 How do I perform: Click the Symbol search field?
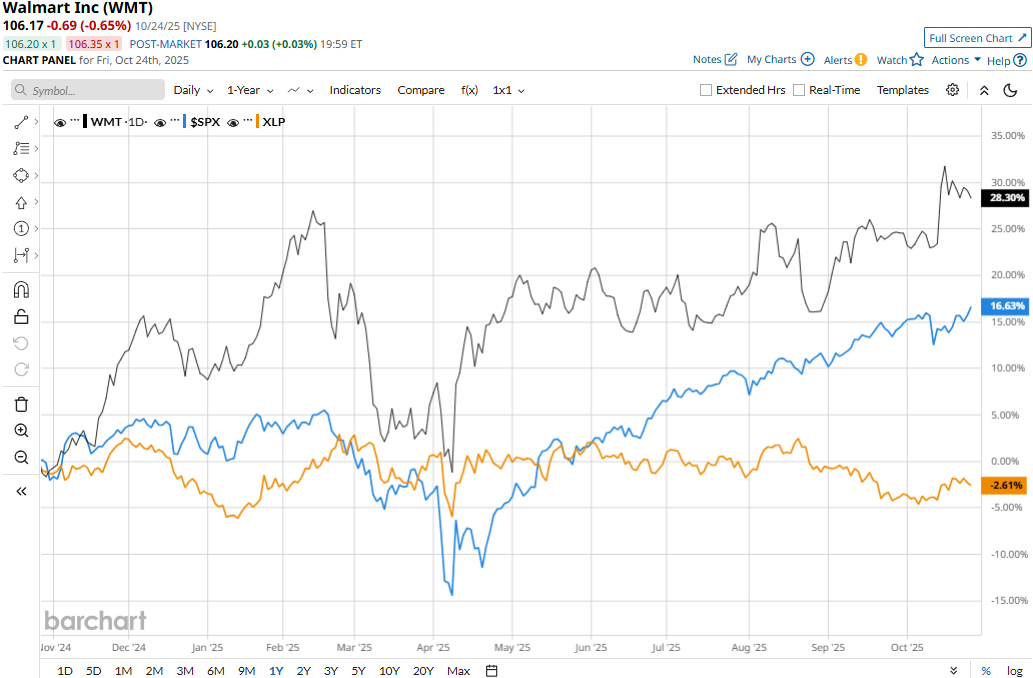click(x=88, y=90)
